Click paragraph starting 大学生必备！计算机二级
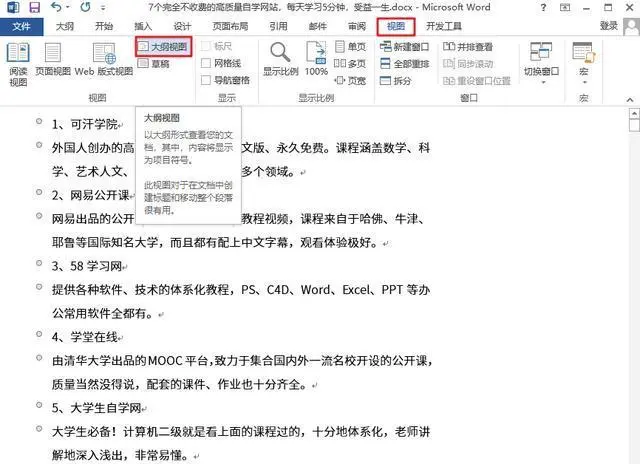Image resolution: width=640 pixels, height=464 pixels. click(241, 444)
